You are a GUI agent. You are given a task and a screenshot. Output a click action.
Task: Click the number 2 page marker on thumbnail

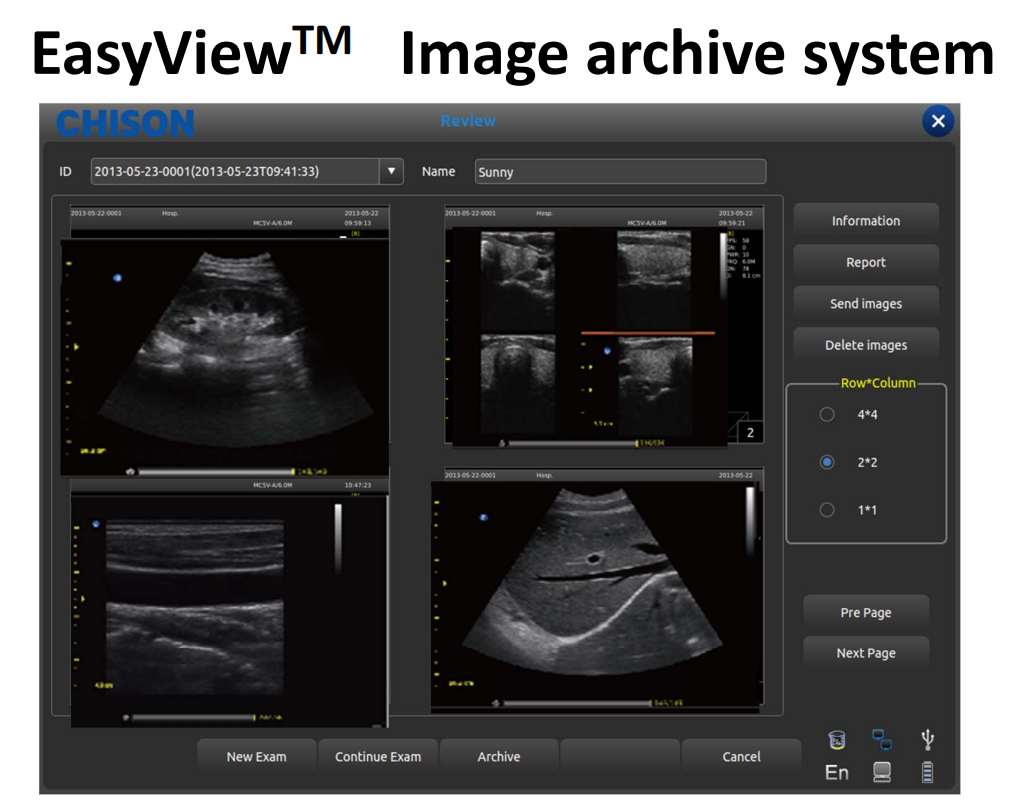pos(750,432)
